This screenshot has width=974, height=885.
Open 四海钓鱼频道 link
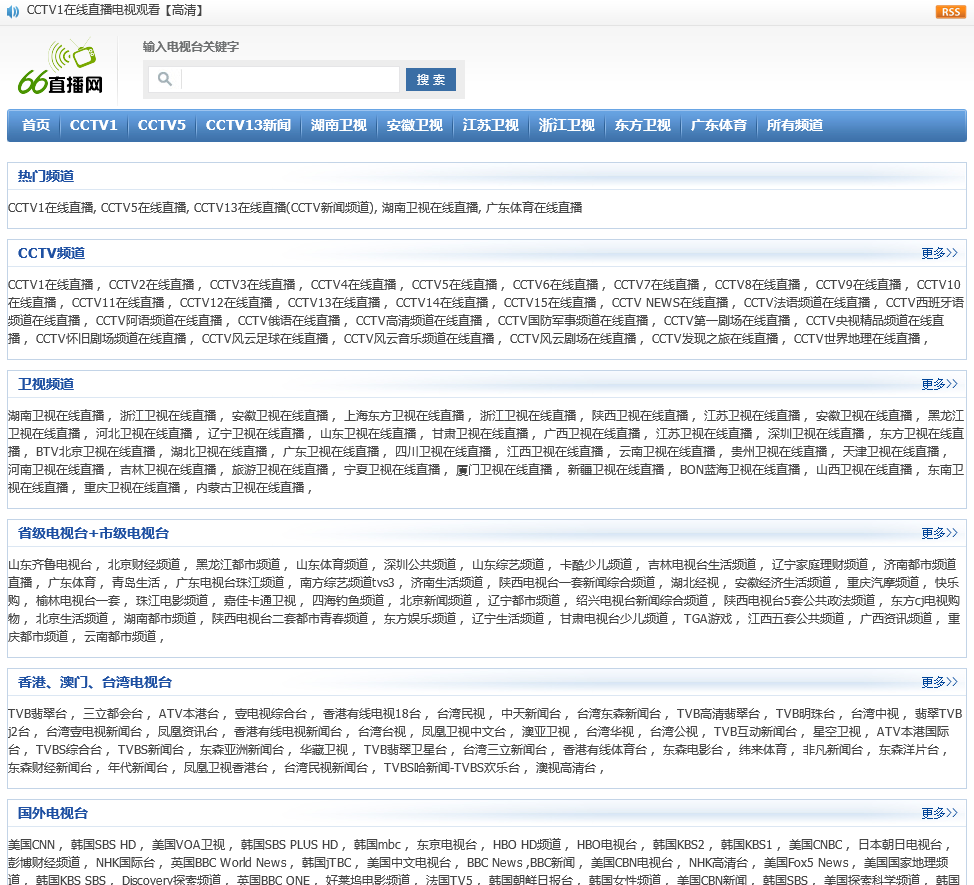(x=348, y=601)
